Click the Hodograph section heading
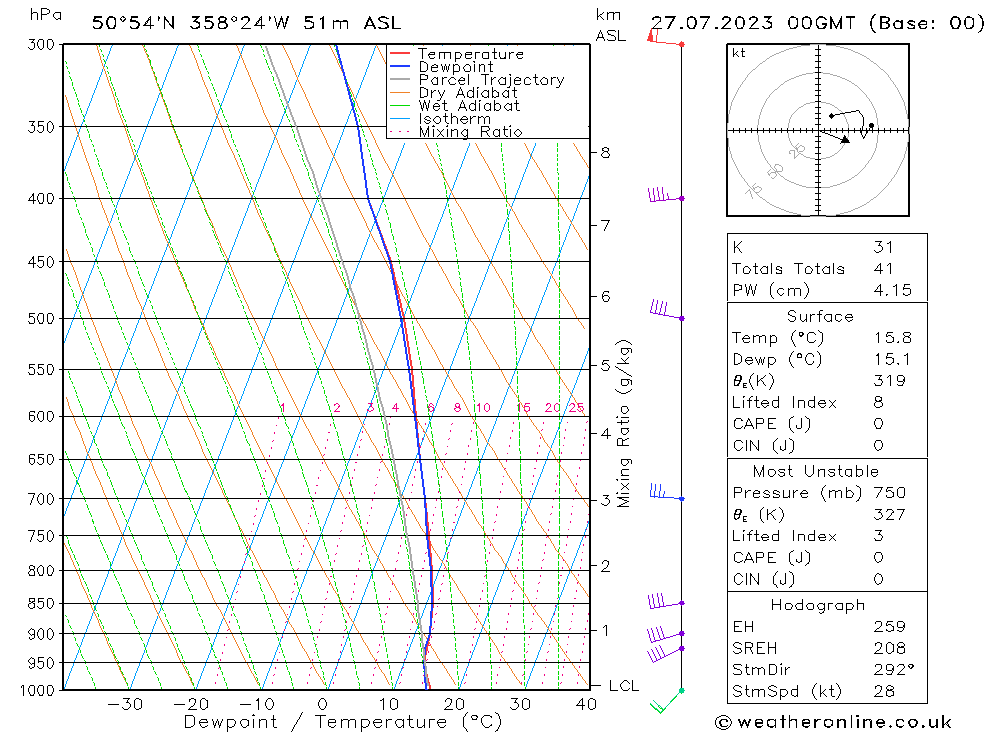 pyautogui.click(x=818, y=605)
